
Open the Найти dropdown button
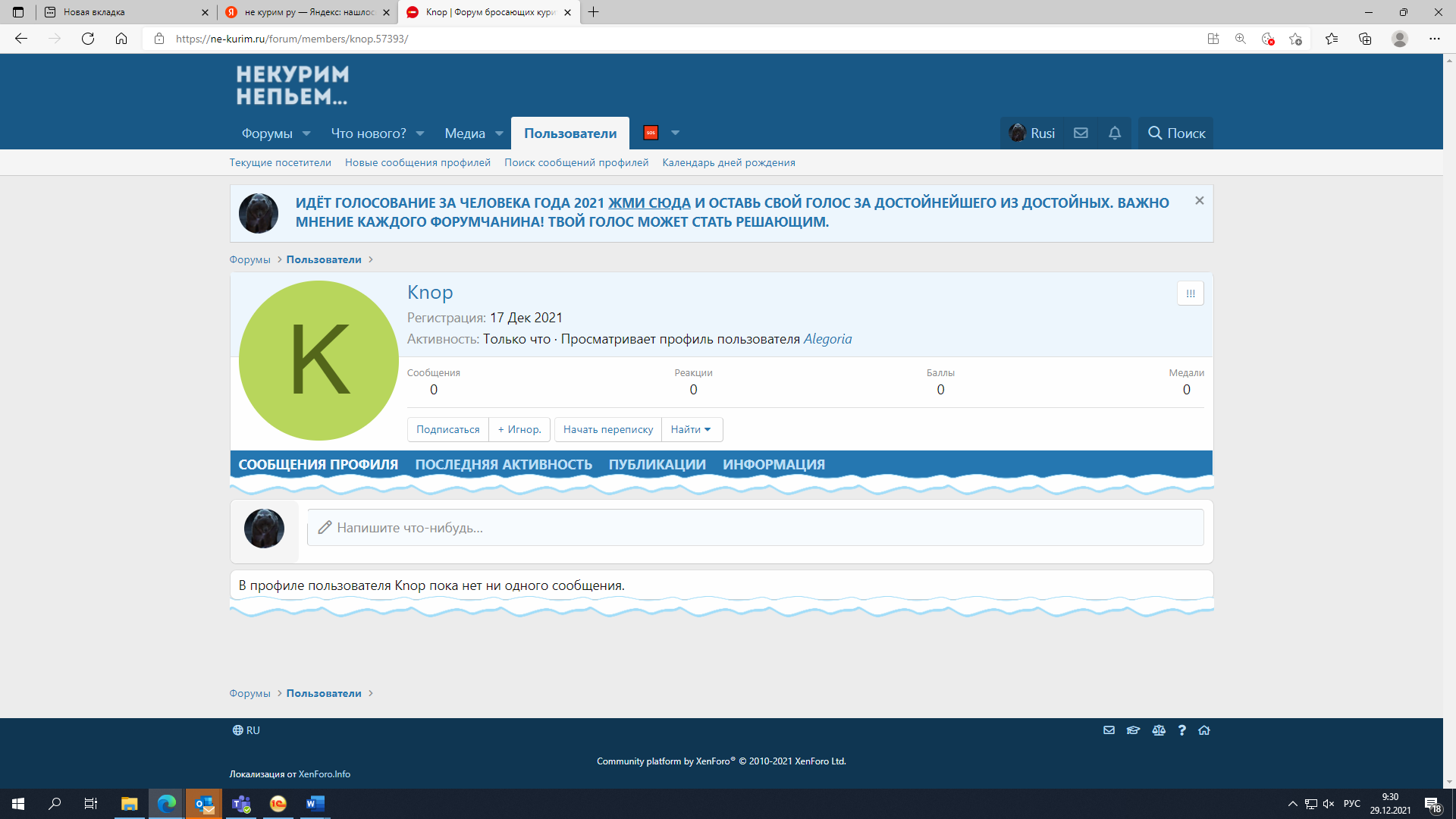[691, 429]
